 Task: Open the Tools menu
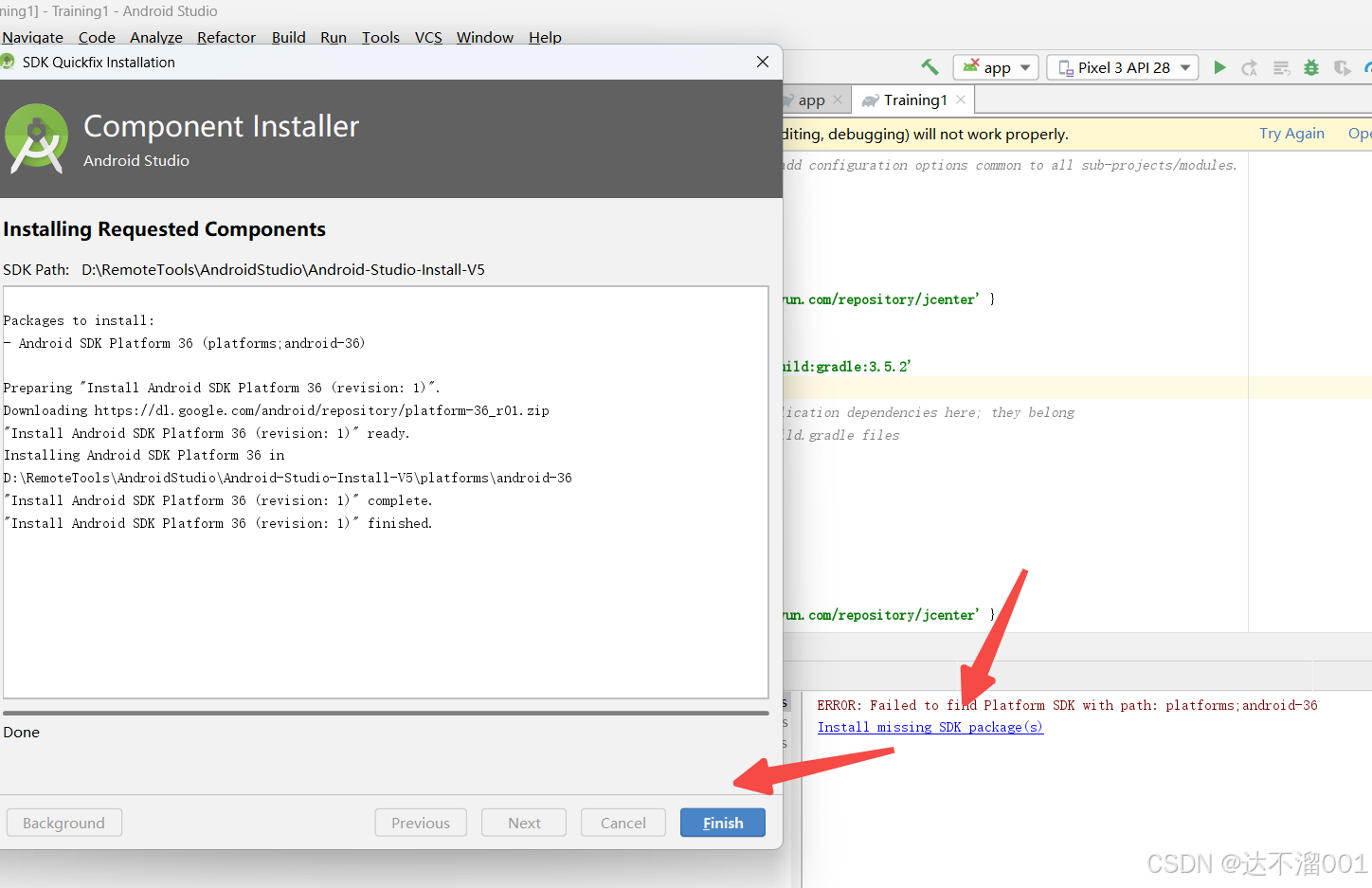click(381, 37)
